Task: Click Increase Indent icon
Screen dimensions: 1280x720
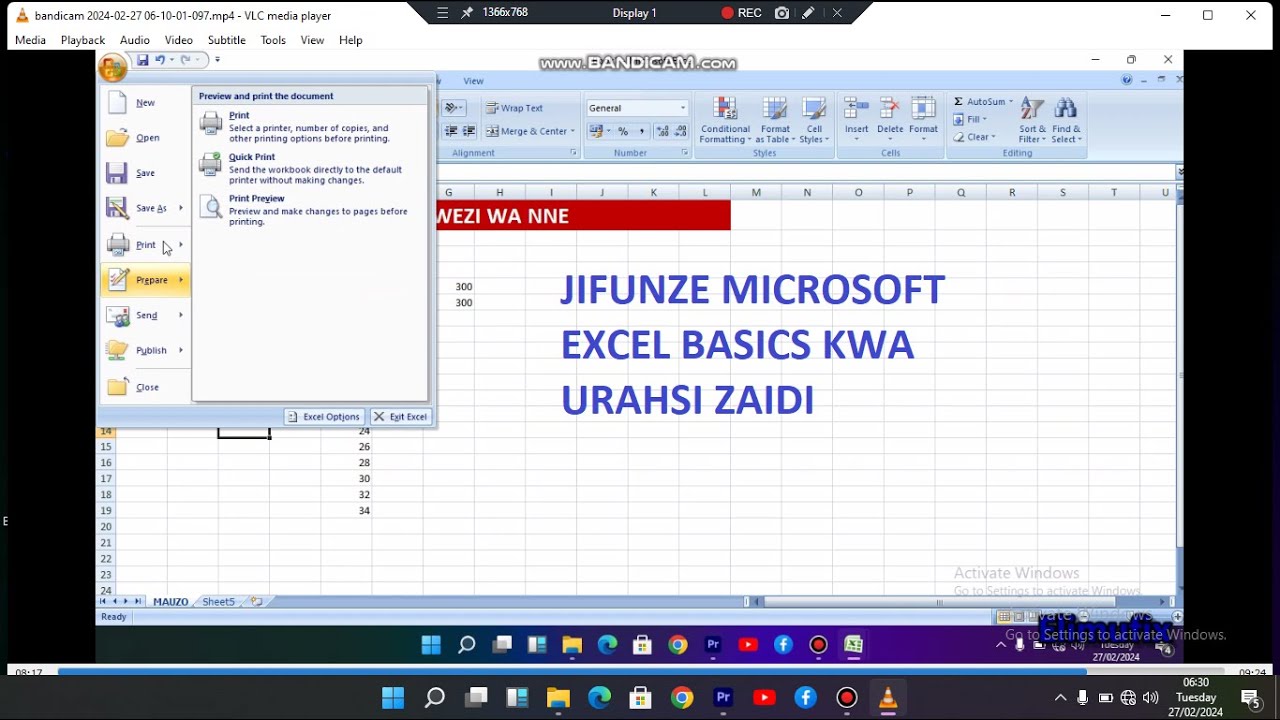Action: 468,131
